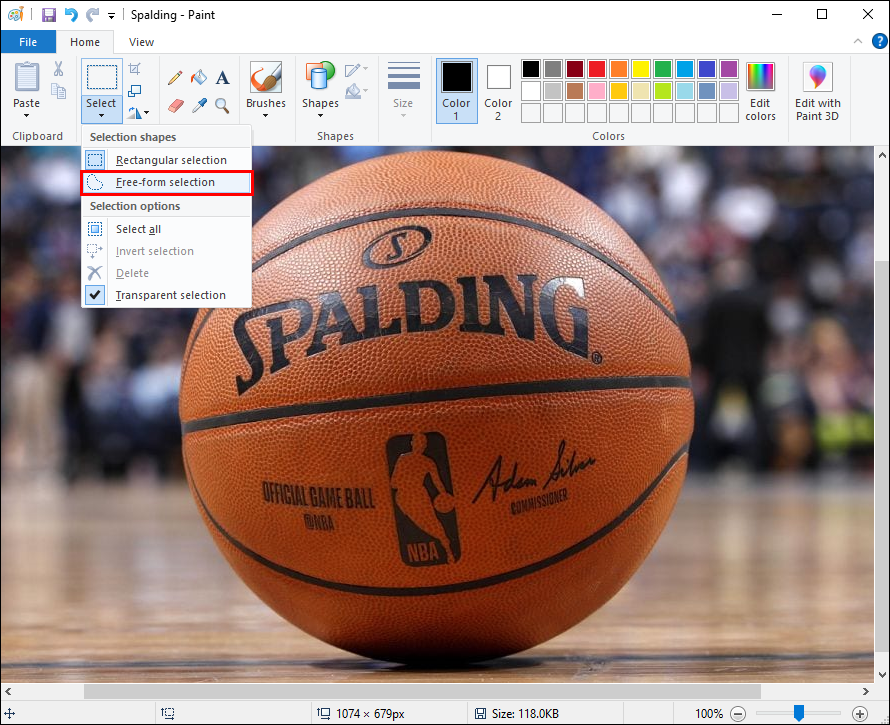The image size is (890, 725).
Task: Open the File menu button
Action: click(28, 42)
